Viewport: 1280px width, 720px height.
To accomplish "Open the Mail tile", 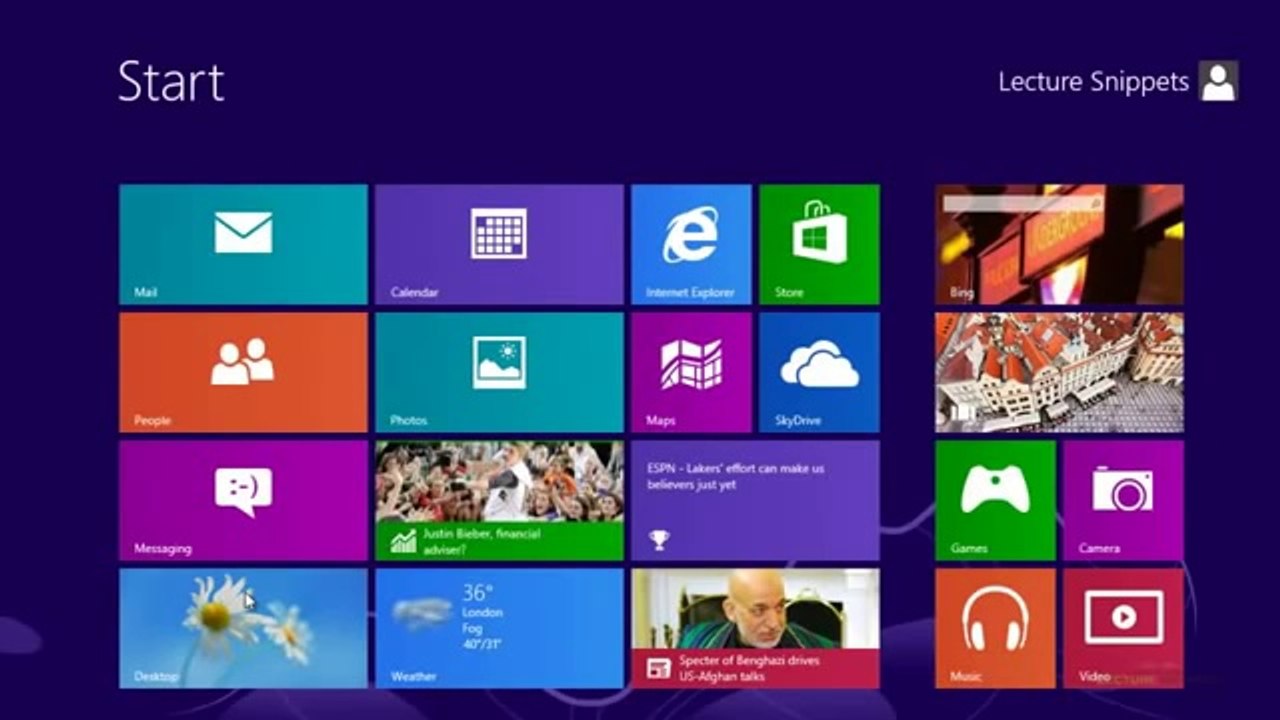I will [243, 244].
